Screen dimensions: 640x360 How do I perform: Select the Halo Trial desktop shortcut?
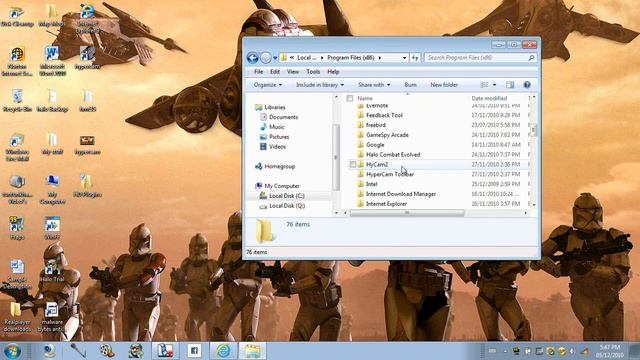click(x=52, y=271)
